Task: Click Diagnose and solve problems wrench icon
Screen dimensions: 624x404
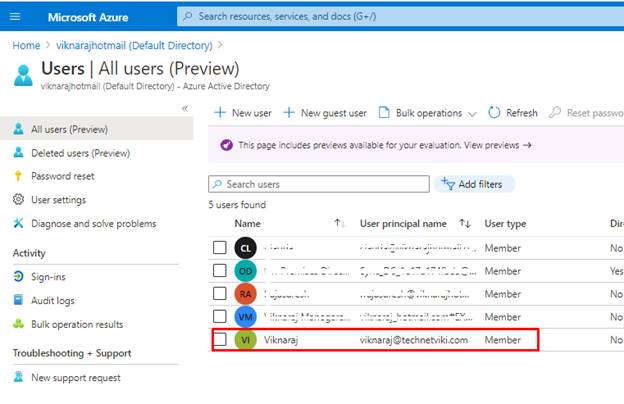Action: [19, 224]
